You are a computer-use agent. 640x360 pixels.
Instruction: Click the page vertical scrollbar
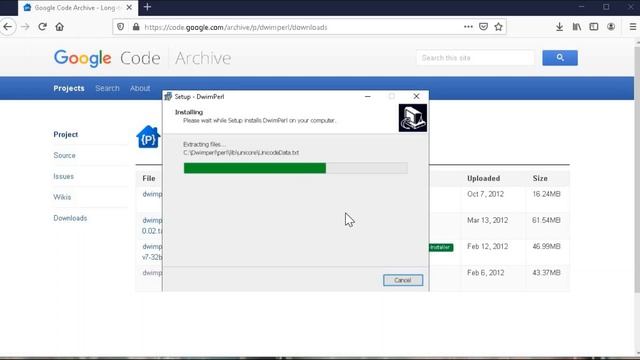click(637, 169)
